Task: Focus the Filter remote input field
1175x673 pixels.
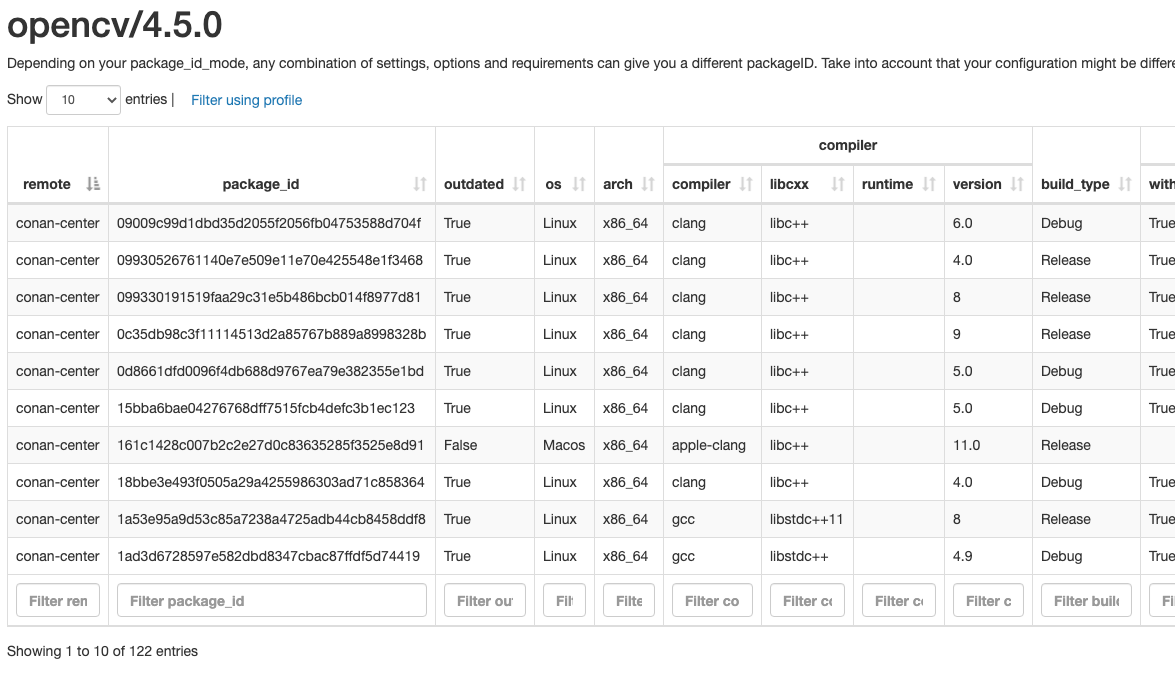Action: tap(57, 599)
